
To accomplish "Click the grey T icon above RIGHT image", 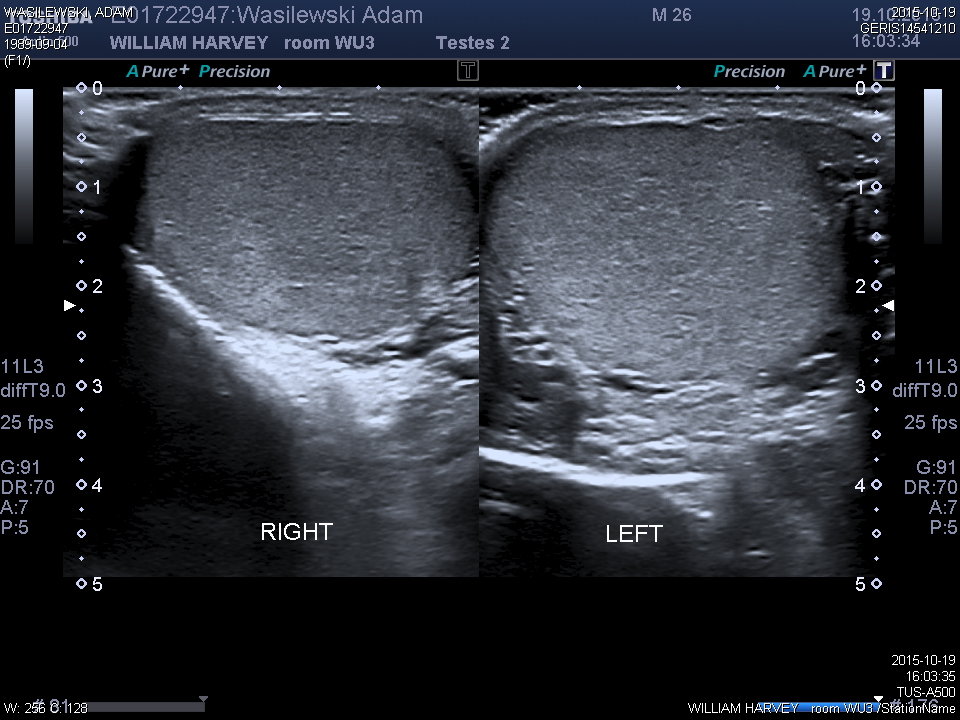I will pyautogui.click(x=468, y=70).
